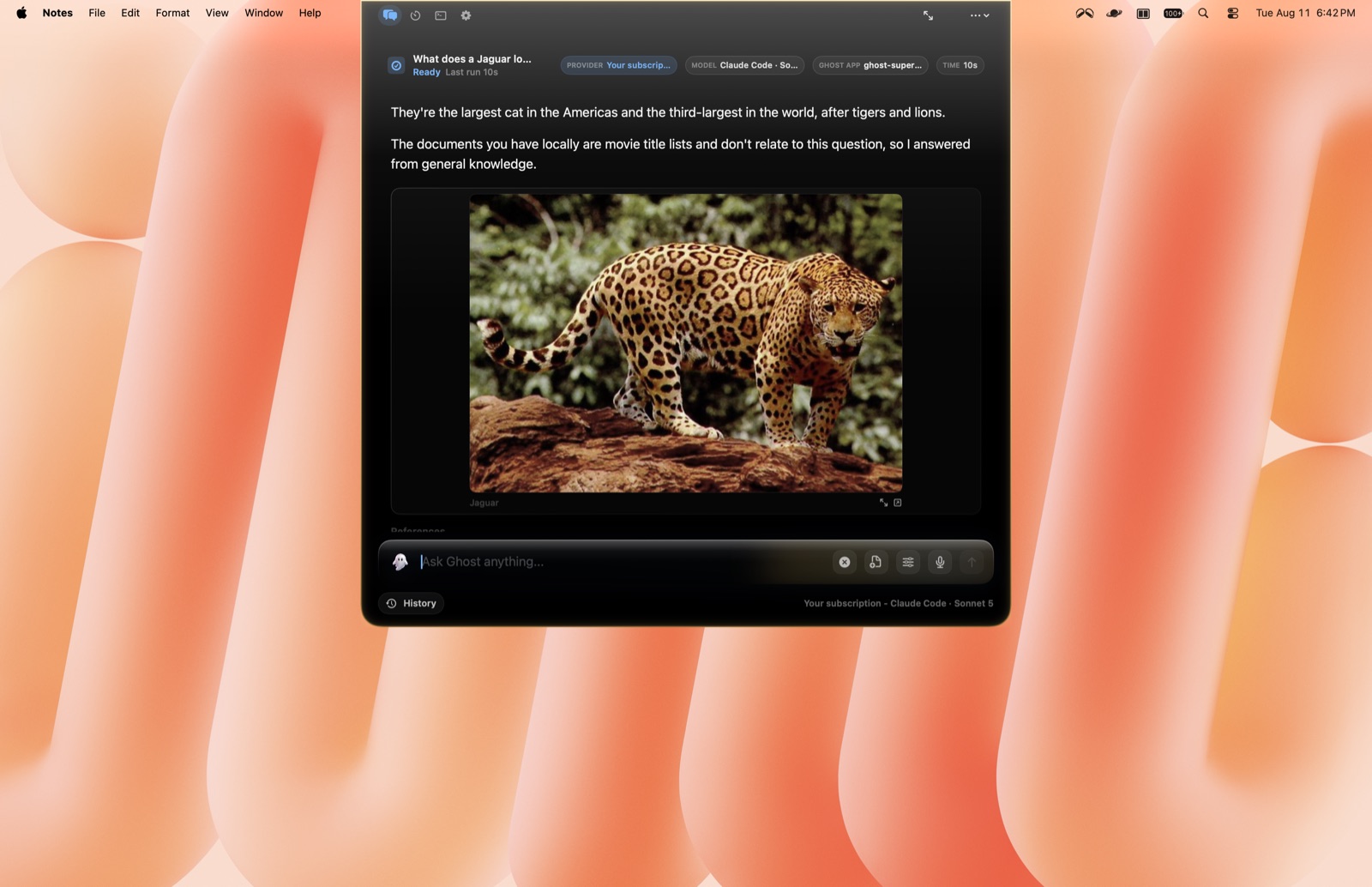Click the "Jaguar" image caption
Image resolution: width=1372 pixels, height=887 pixels.
point(484,503)
